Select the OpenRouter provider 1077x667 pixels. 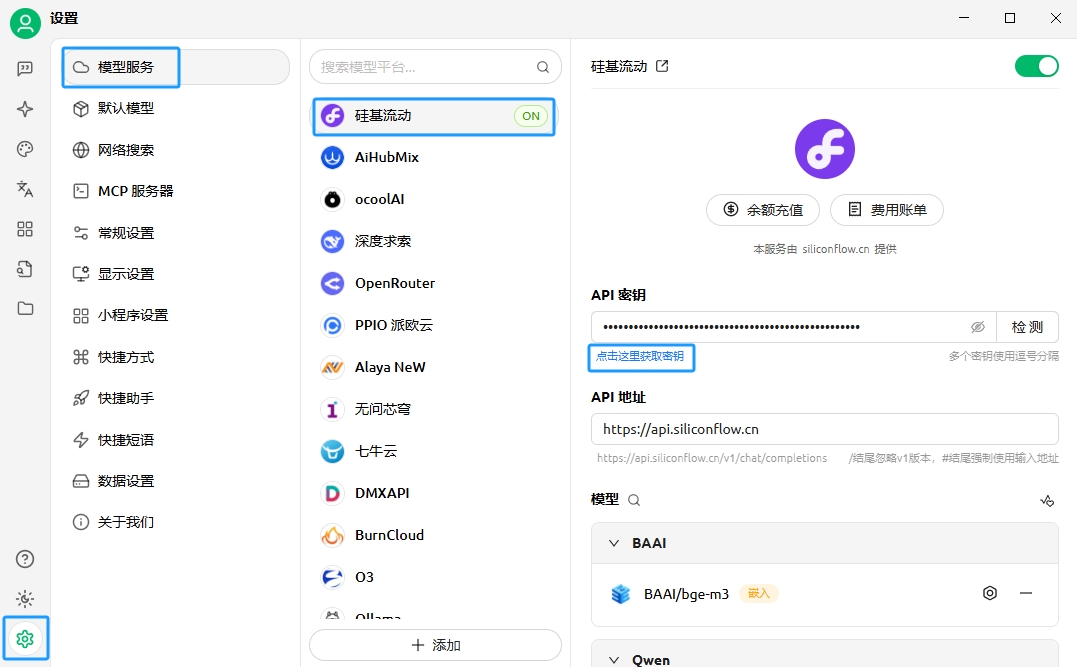coord(435,283)
